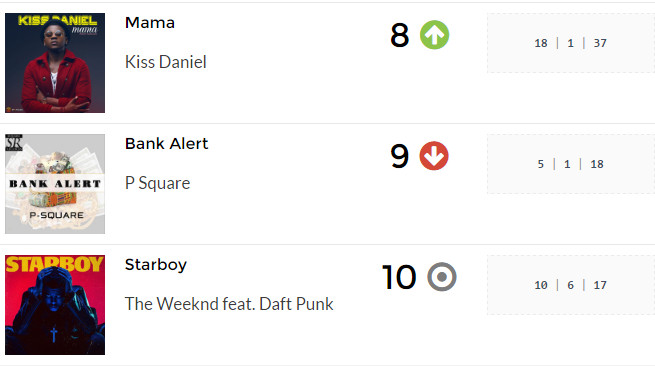Click the stats box showing 10 | 6 | 17
The height and width of the screenshot is (388, 655).
point(571,285)
